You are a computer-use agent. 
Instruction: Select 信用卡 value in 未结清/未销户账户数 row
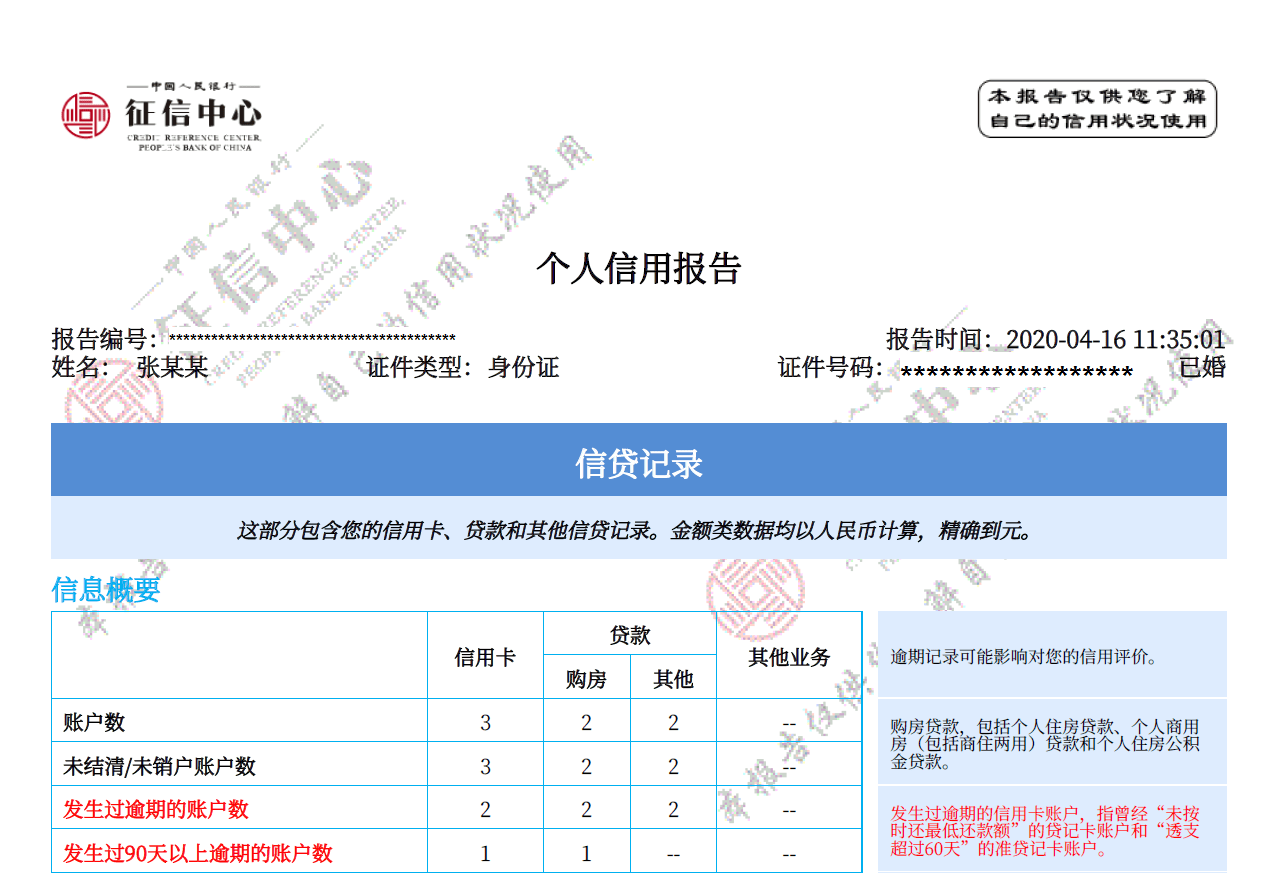(486, 767)
